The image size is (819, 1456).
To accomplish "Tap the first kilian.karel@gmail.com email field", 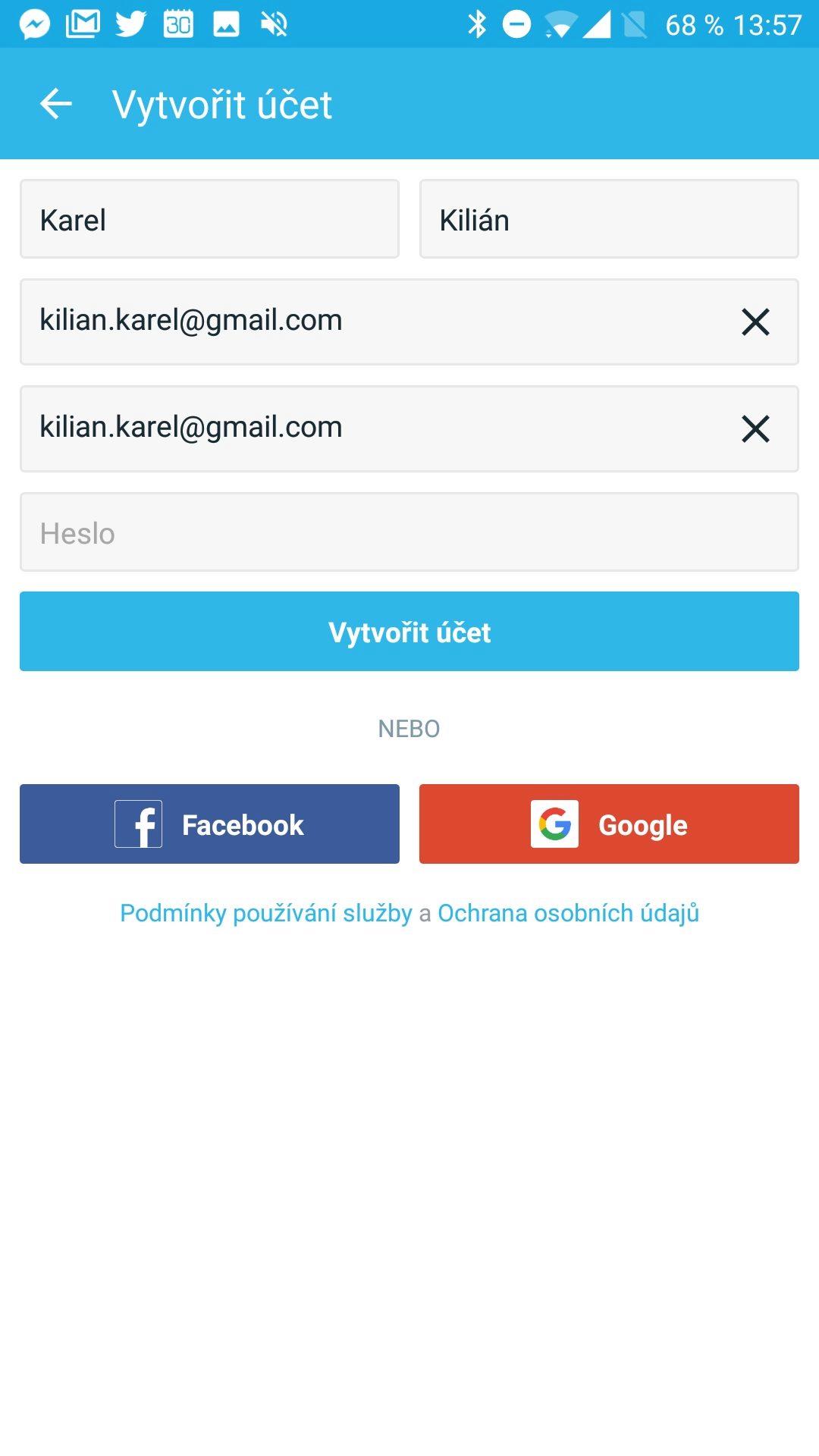I will click(x=409, y=322).
